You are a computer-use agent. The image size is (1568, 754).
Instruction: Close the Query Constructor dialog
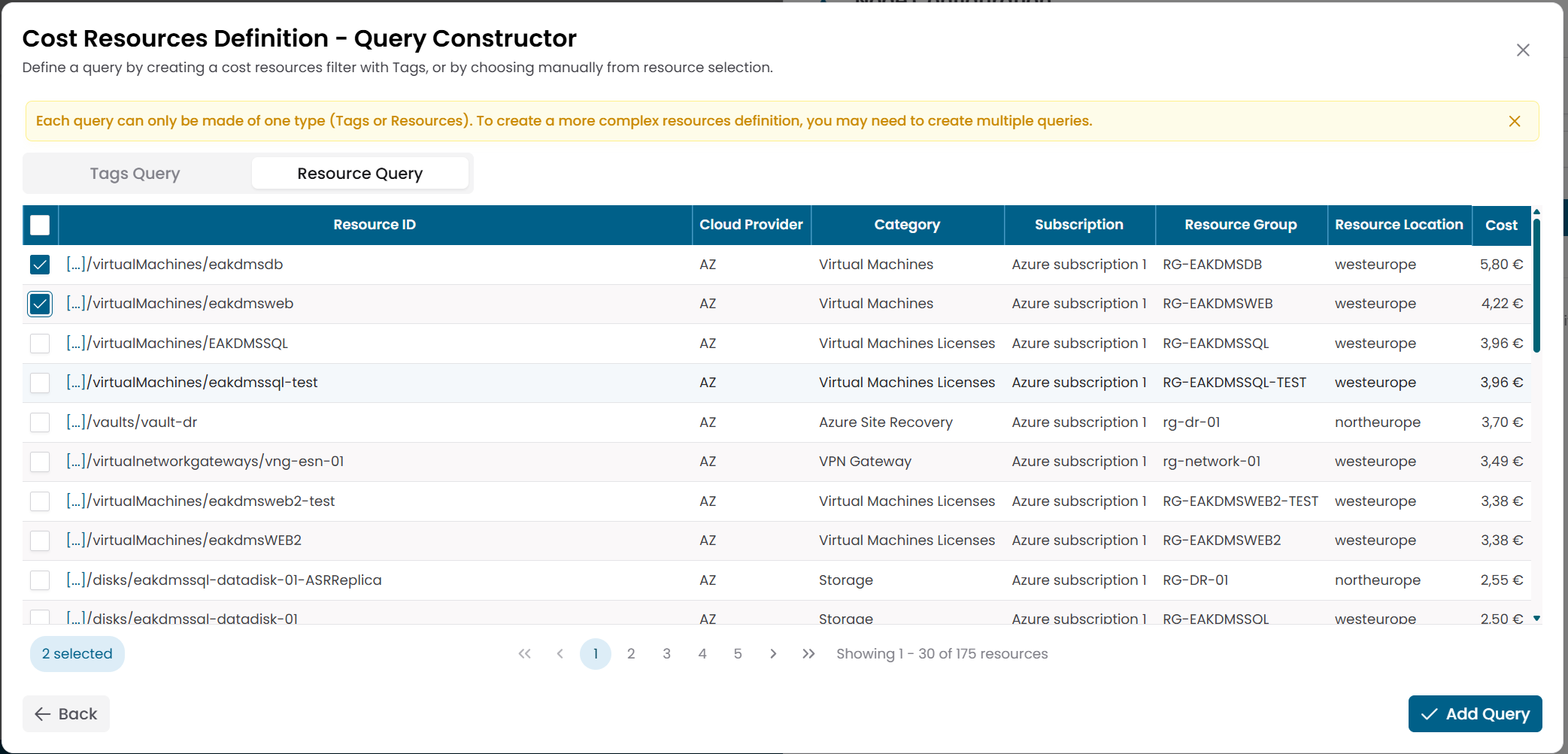(1523, 50)
